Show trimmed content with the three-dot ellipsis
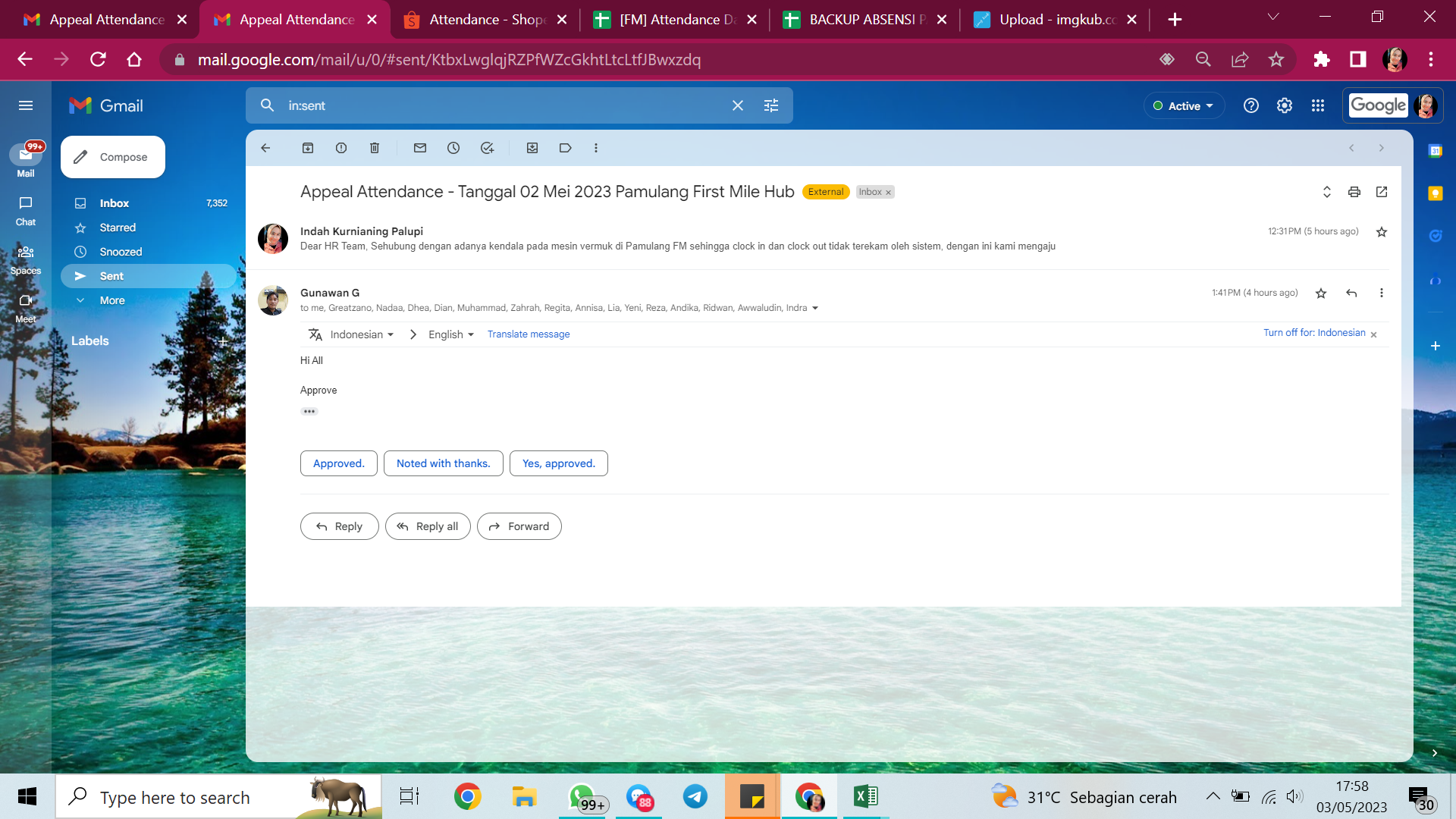 [x=309, y=412]
